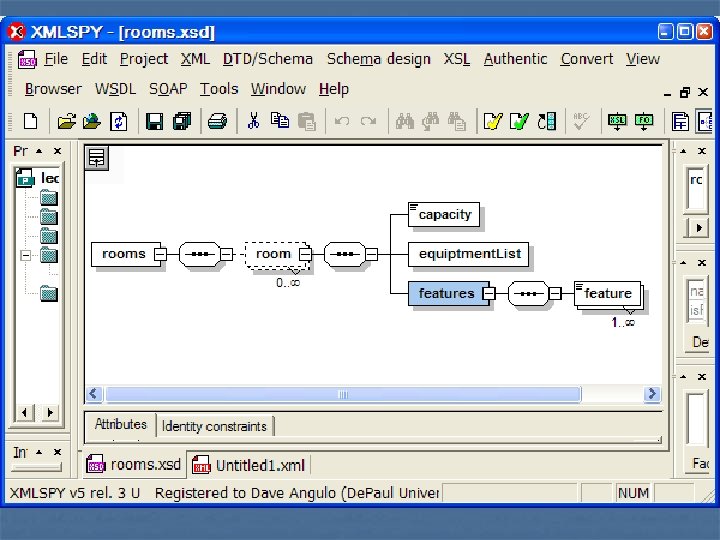Screen dimensions: 720x540
Task: Collapse the project tree folder node
Action: click(26, 255)
